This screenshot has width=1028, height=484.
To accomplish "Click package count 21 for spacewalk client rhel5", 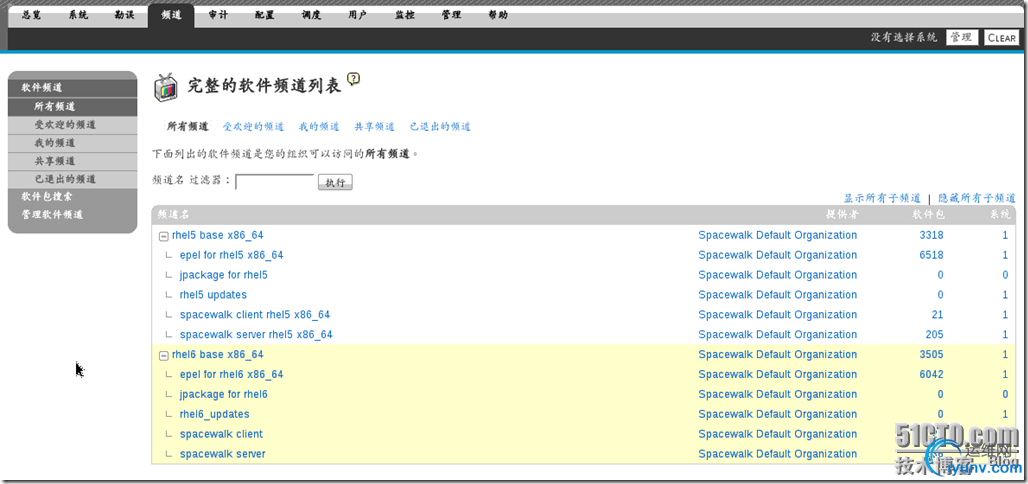I will click(x=938, y=315).
